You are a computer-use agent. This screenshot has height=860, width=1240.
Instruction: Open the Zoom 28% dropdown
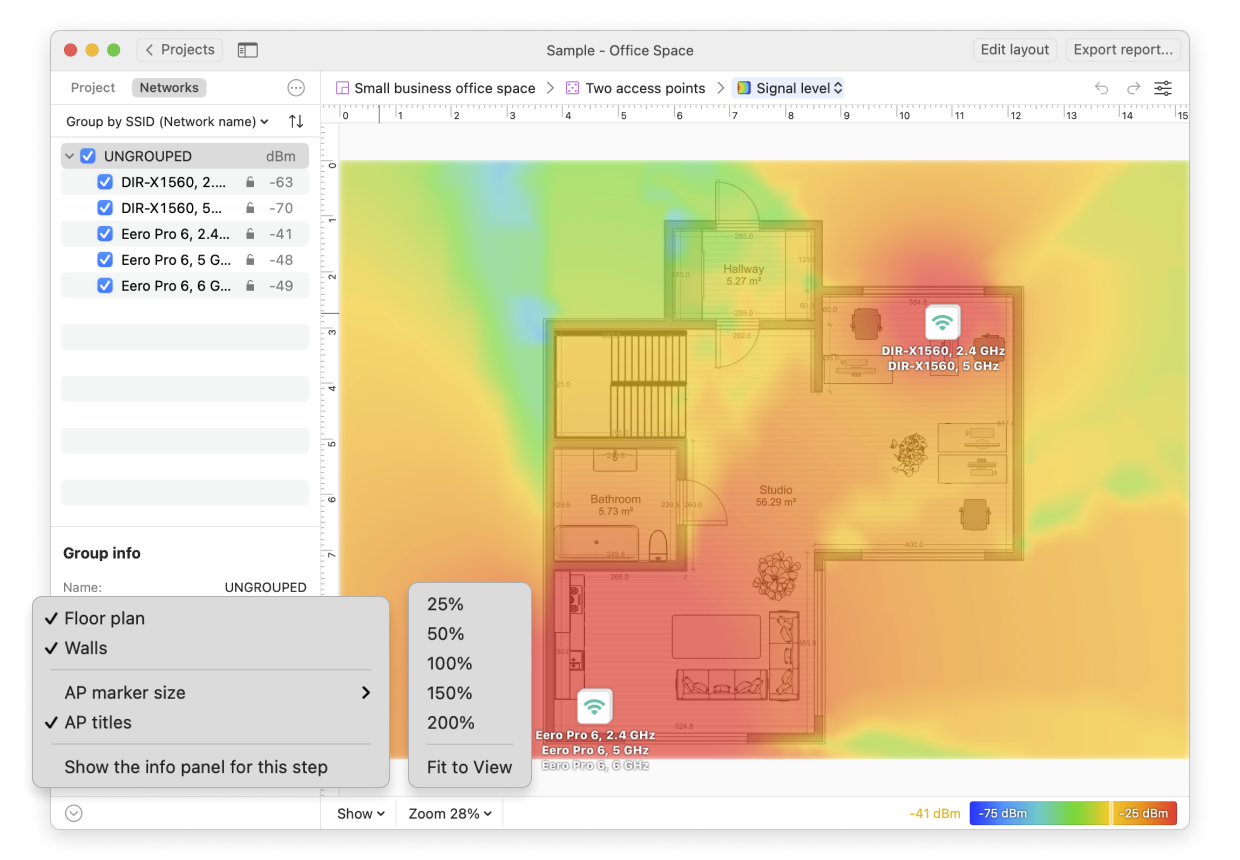450,814
